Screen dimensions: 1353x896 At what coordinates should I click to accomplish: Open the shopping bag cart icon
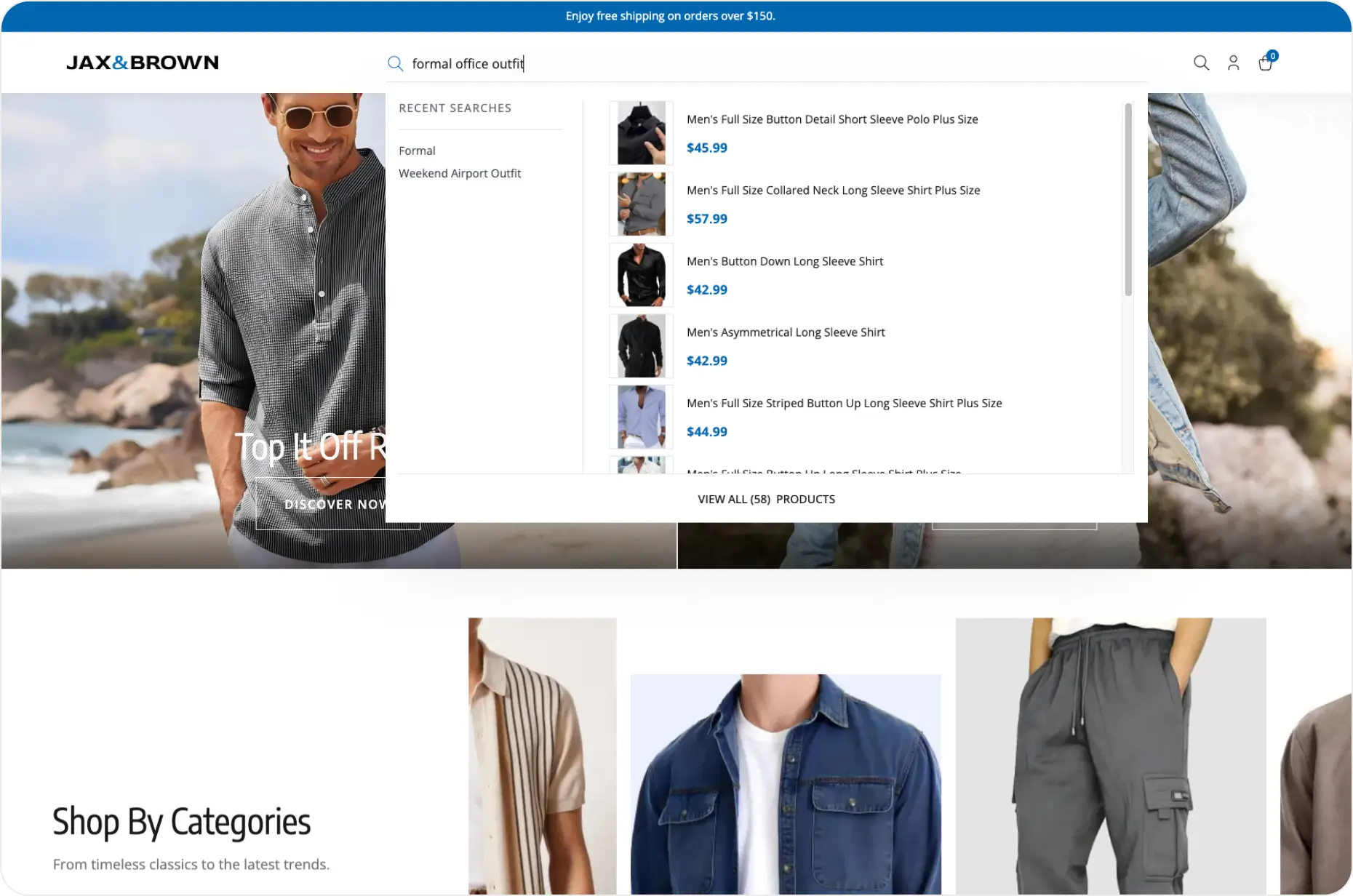point(1265,63)
